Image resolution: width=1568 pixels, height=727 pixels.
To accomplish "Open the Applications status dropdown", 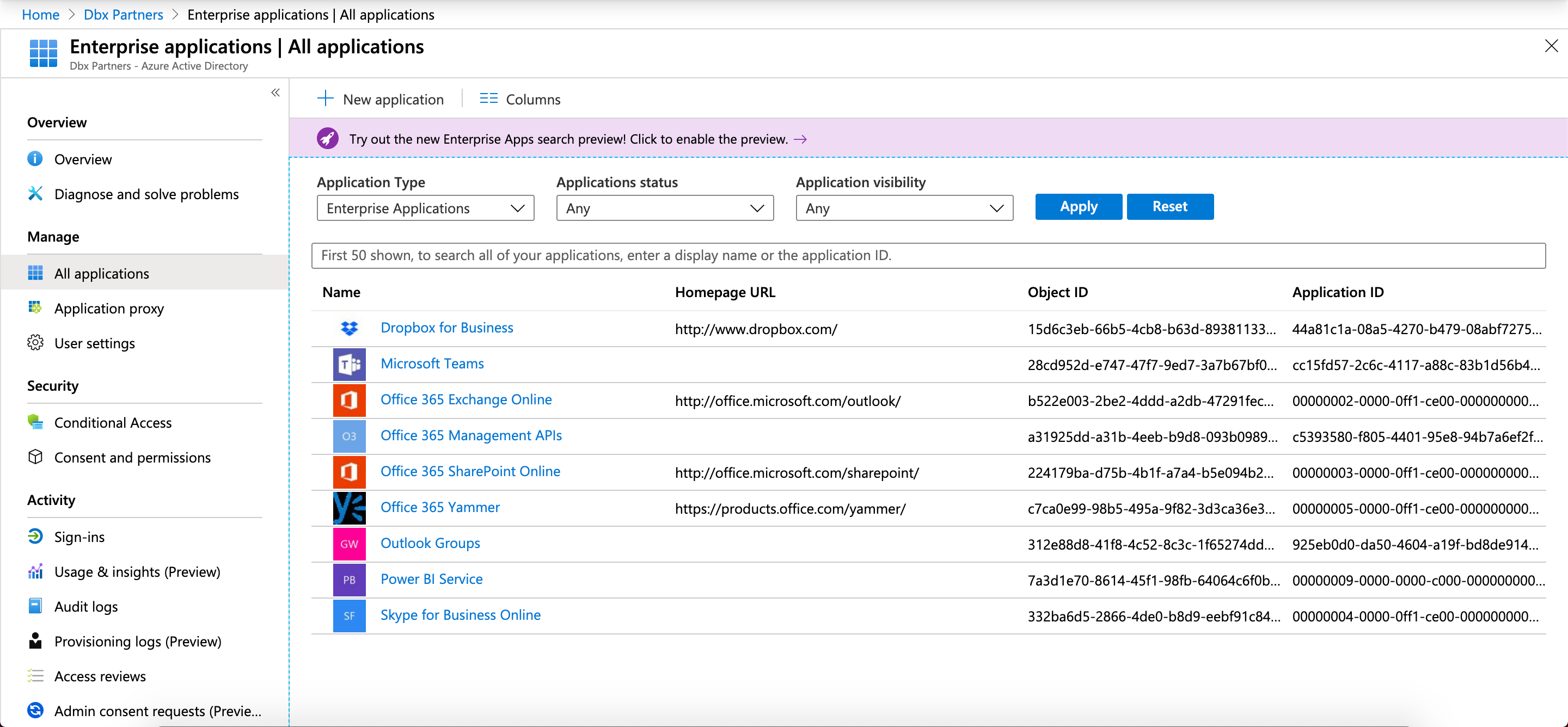I will [664, 208].
